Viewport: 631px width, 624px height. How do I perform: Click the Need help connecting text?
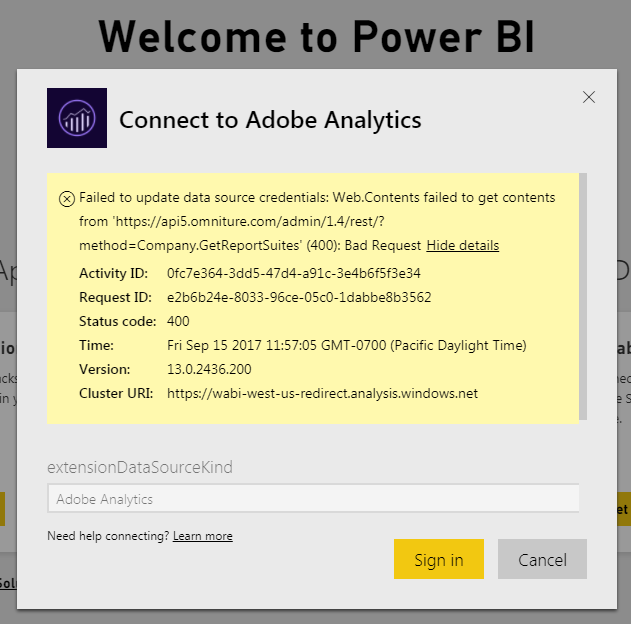(108, 537)
